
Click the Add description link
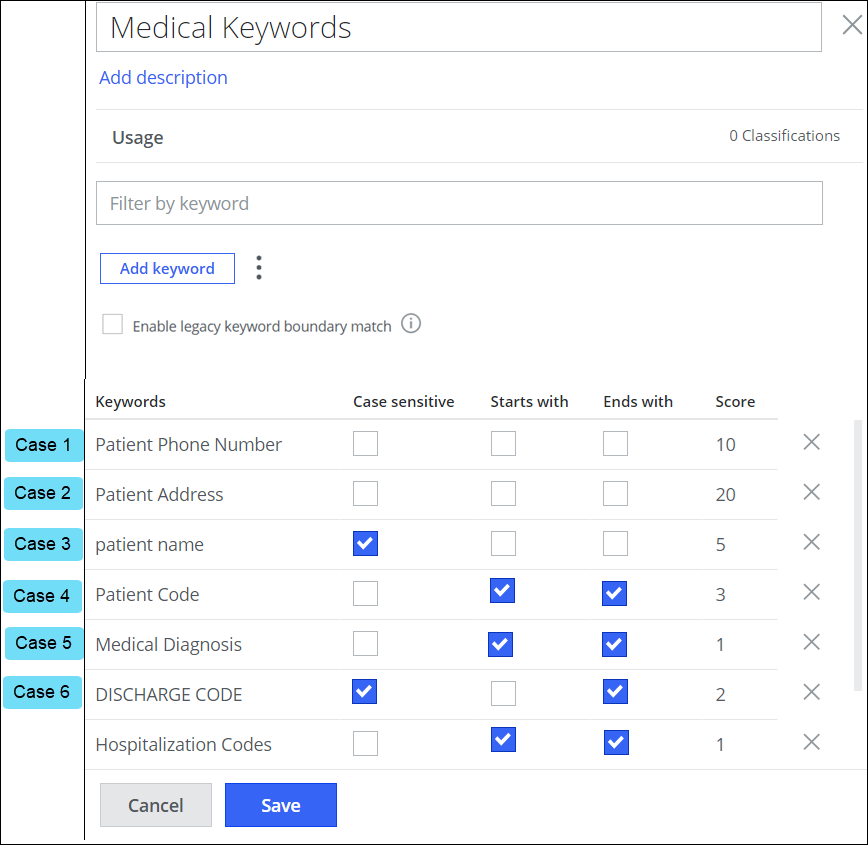pyautogui.click(x=163, y=78)
